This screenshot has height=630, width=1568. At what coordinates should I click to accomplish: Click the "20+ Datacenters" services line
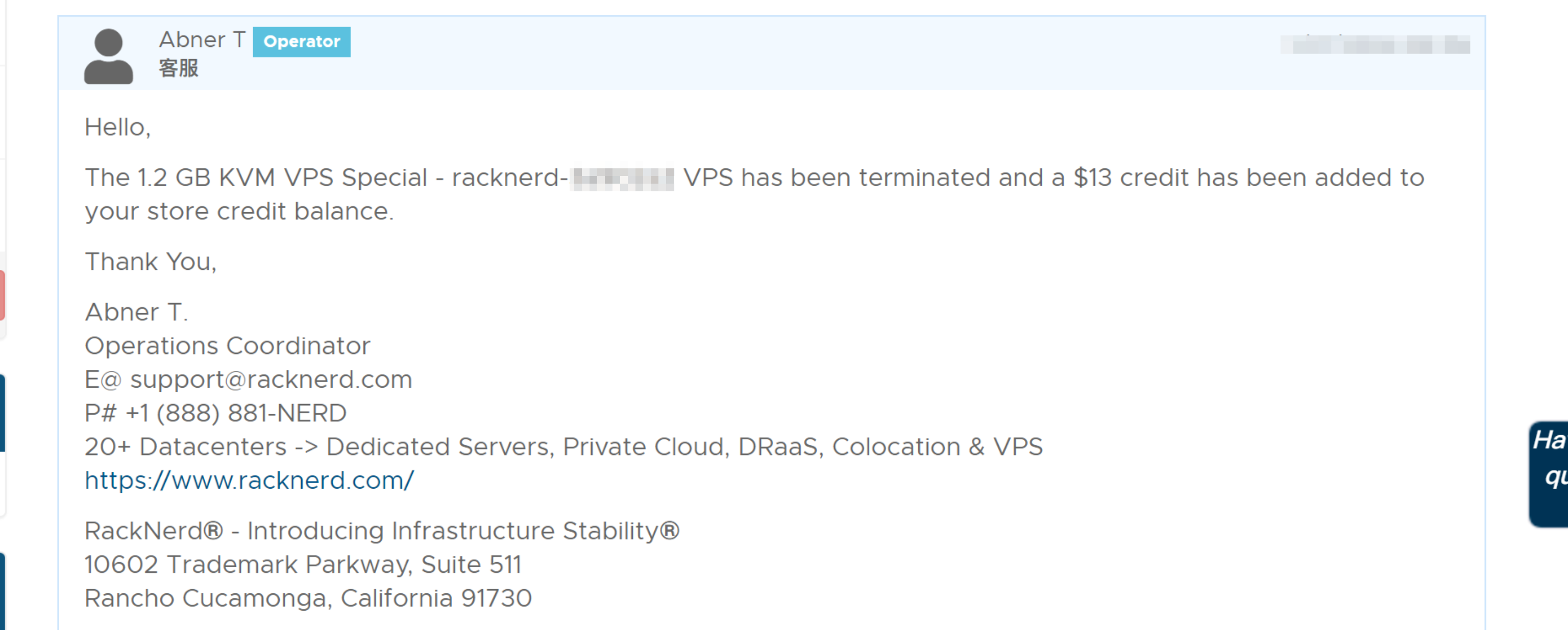tap(563, 447)
